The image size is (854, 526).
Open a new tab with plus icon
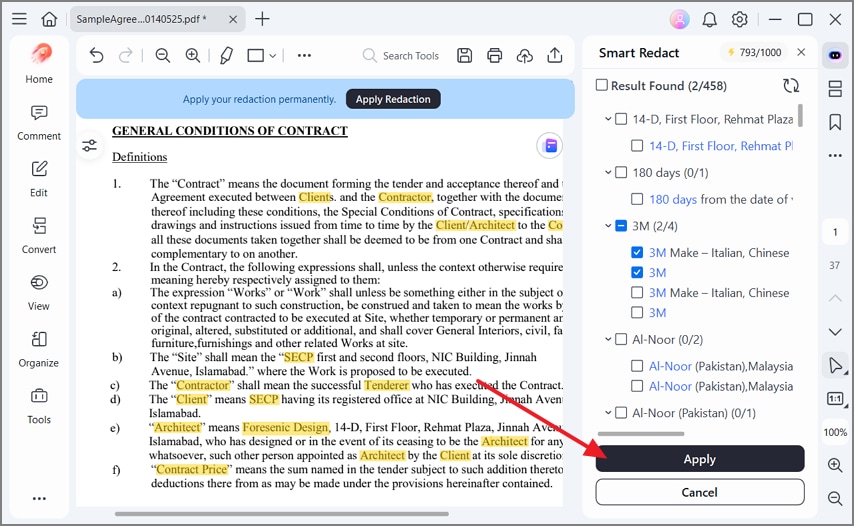(x=263, y=19)
